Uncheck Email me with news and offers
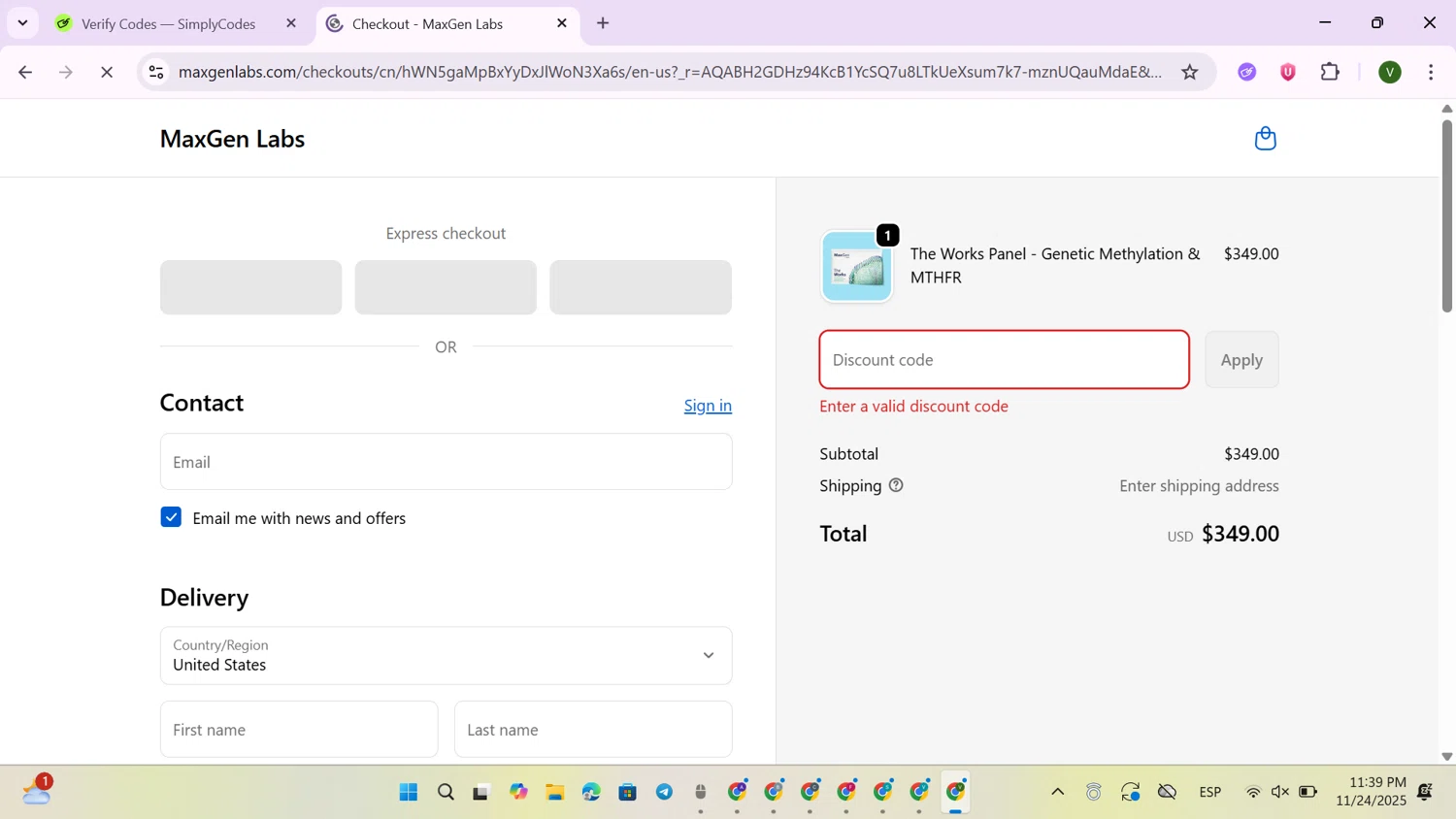The image size is (1456, 819). tap(171, 517)
